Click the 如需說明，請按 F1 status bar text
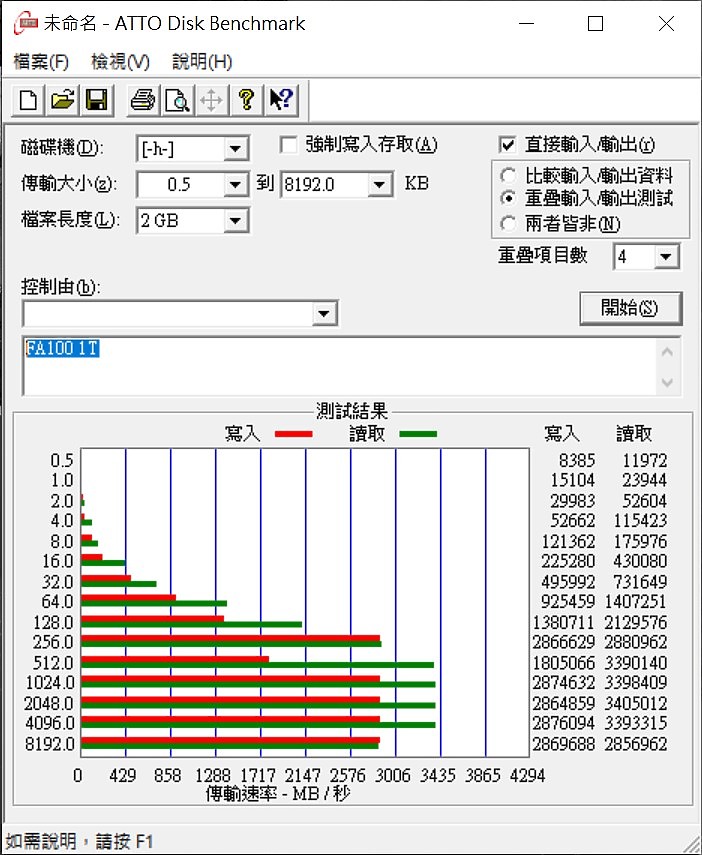702x855 pixels. (x=80, y=841)
